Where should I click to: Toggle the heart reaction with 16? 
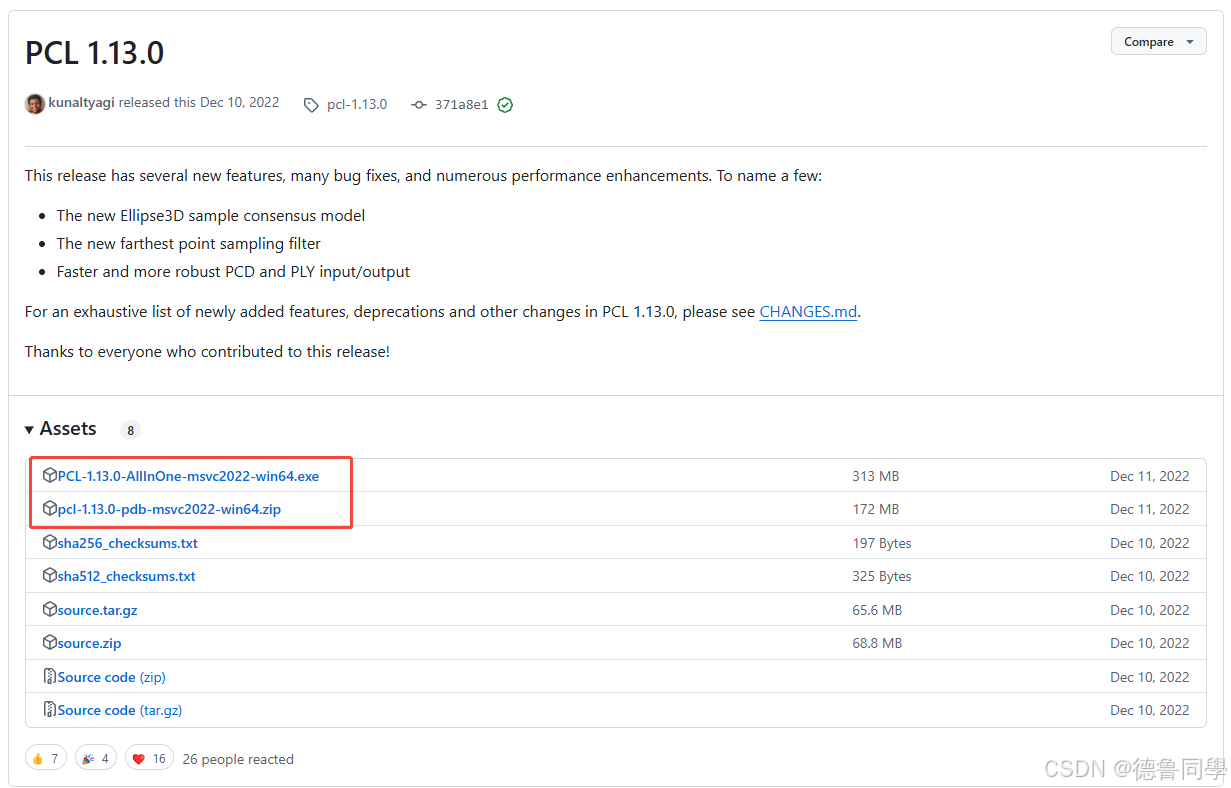click(x=149, y=759)
